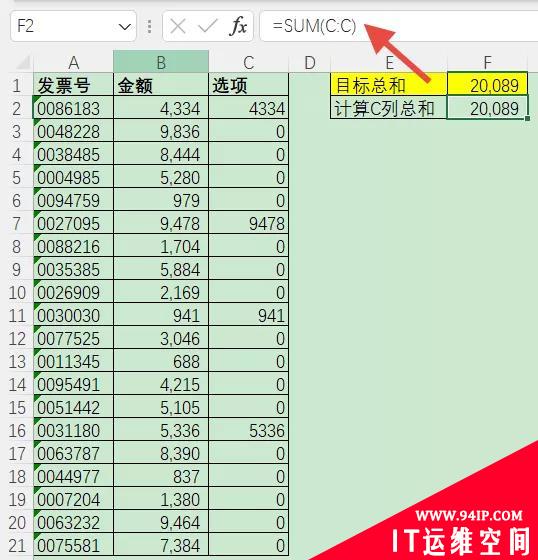This screenshot has height=560, width=538.
Task: Open the Name Box dropdown arrow
Action: click(x=125, y=26)
